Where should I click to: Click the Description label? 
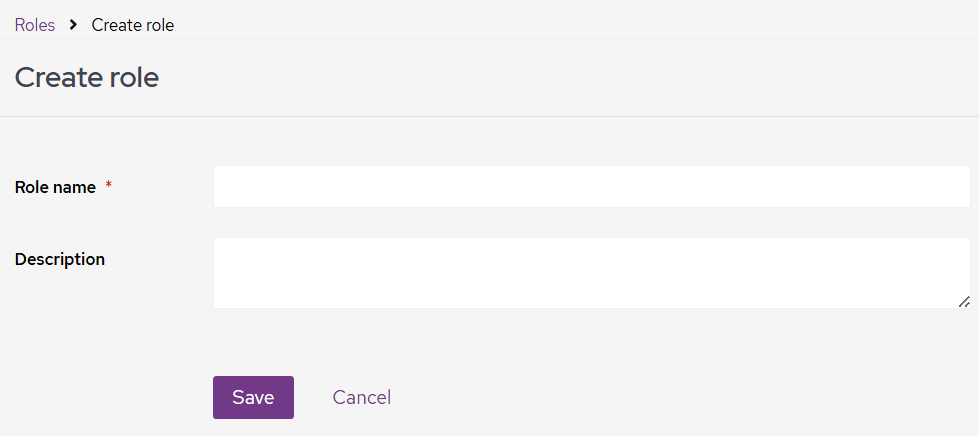pyautogui.click(x=60, y=259)
